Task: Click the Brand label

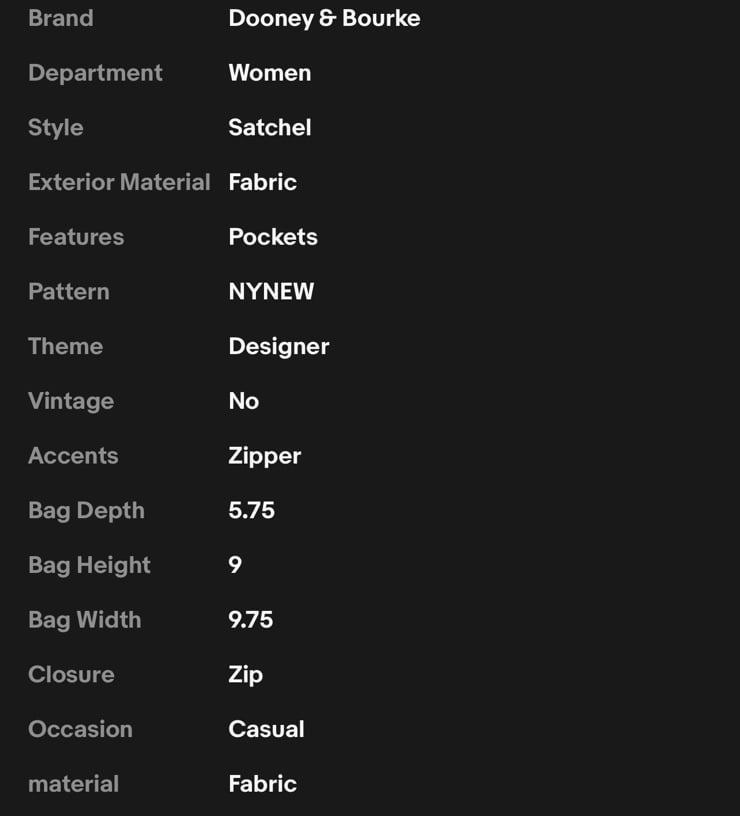Action: 61,18
